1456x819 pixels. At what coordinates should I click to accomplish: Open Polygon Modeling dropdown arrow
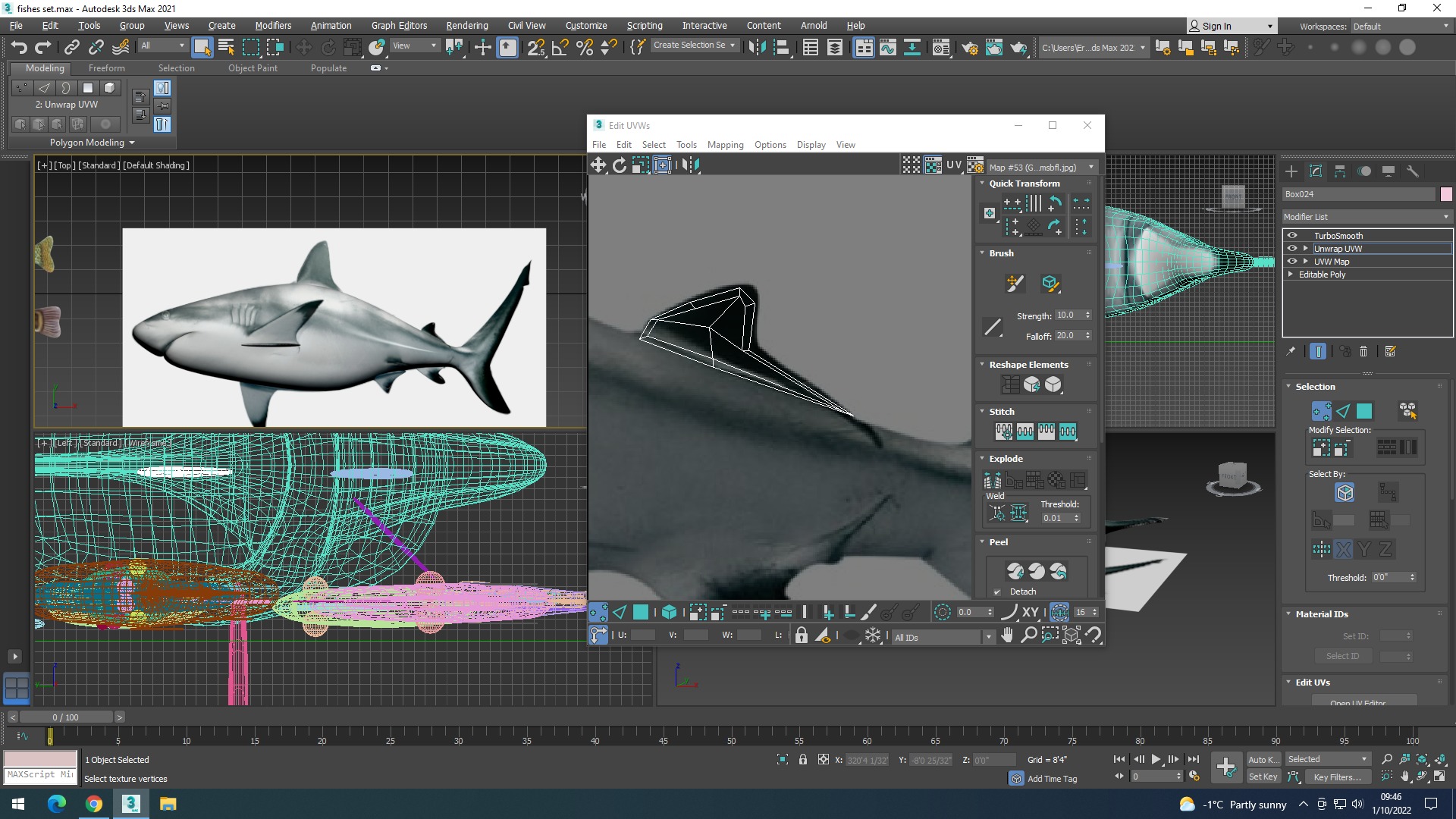coord(132,143)
